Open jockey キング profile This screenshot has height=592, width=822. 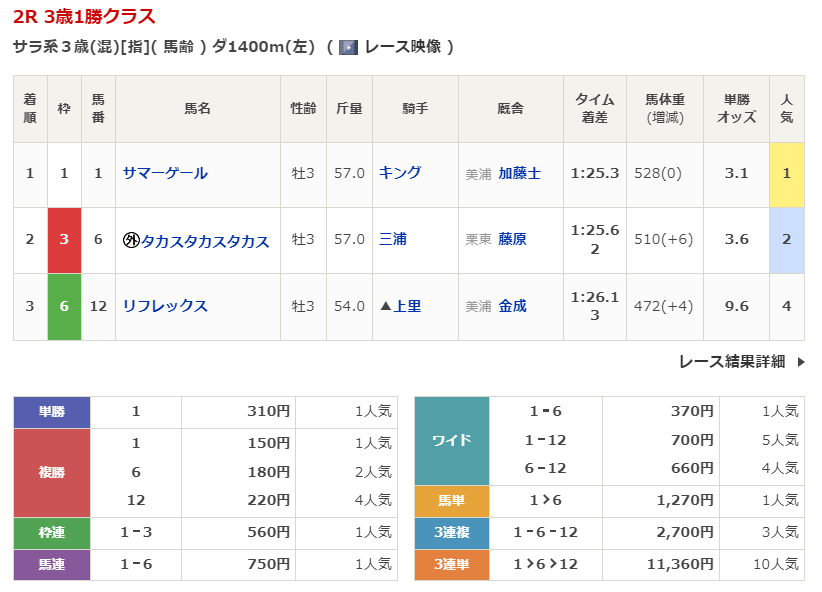click(400, 173)
